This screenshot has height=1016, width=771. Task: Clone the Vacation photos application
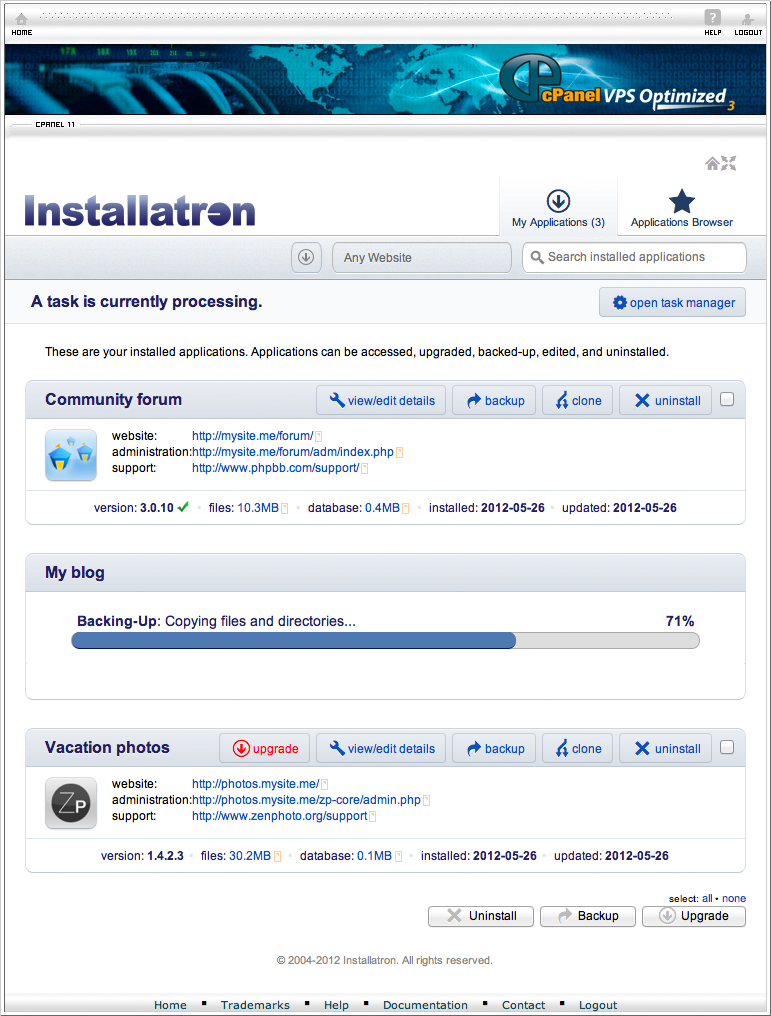click(x=577, y=748)
